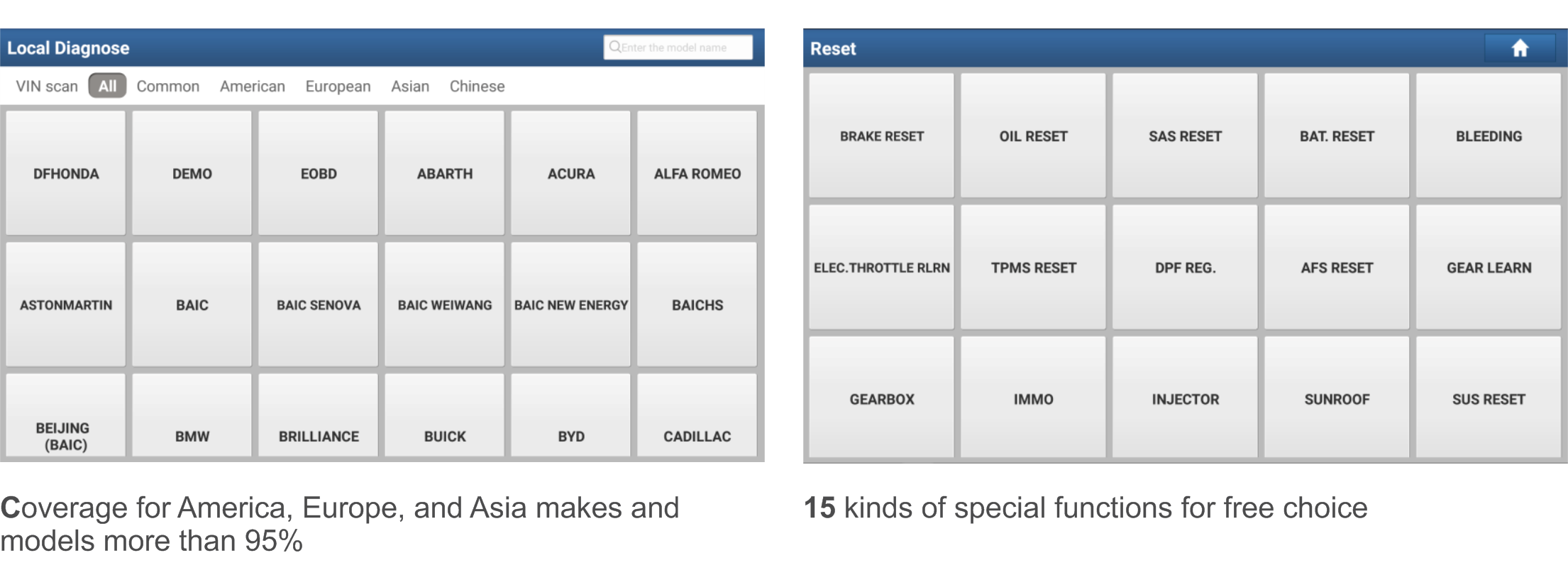
Task: Switch to the Chinese tab
Action: [x=477, y=86]
